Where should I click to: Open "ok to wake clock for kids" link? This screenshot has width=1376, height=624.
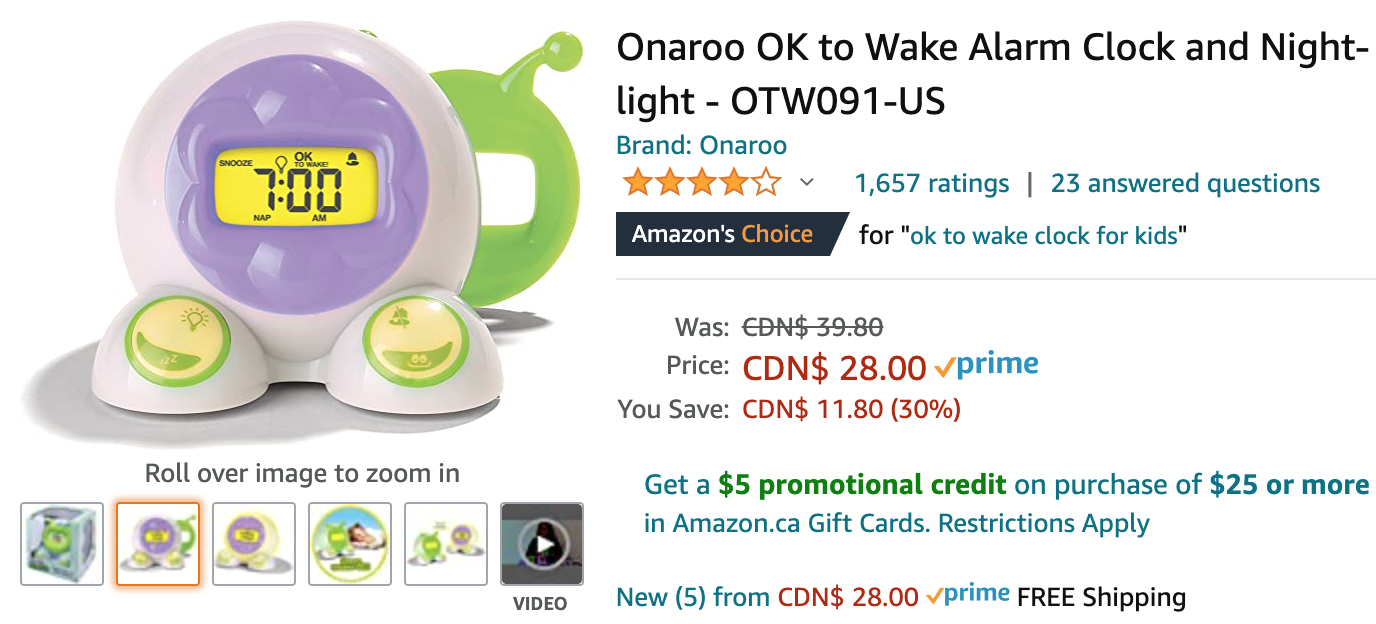click(1044, 236)
